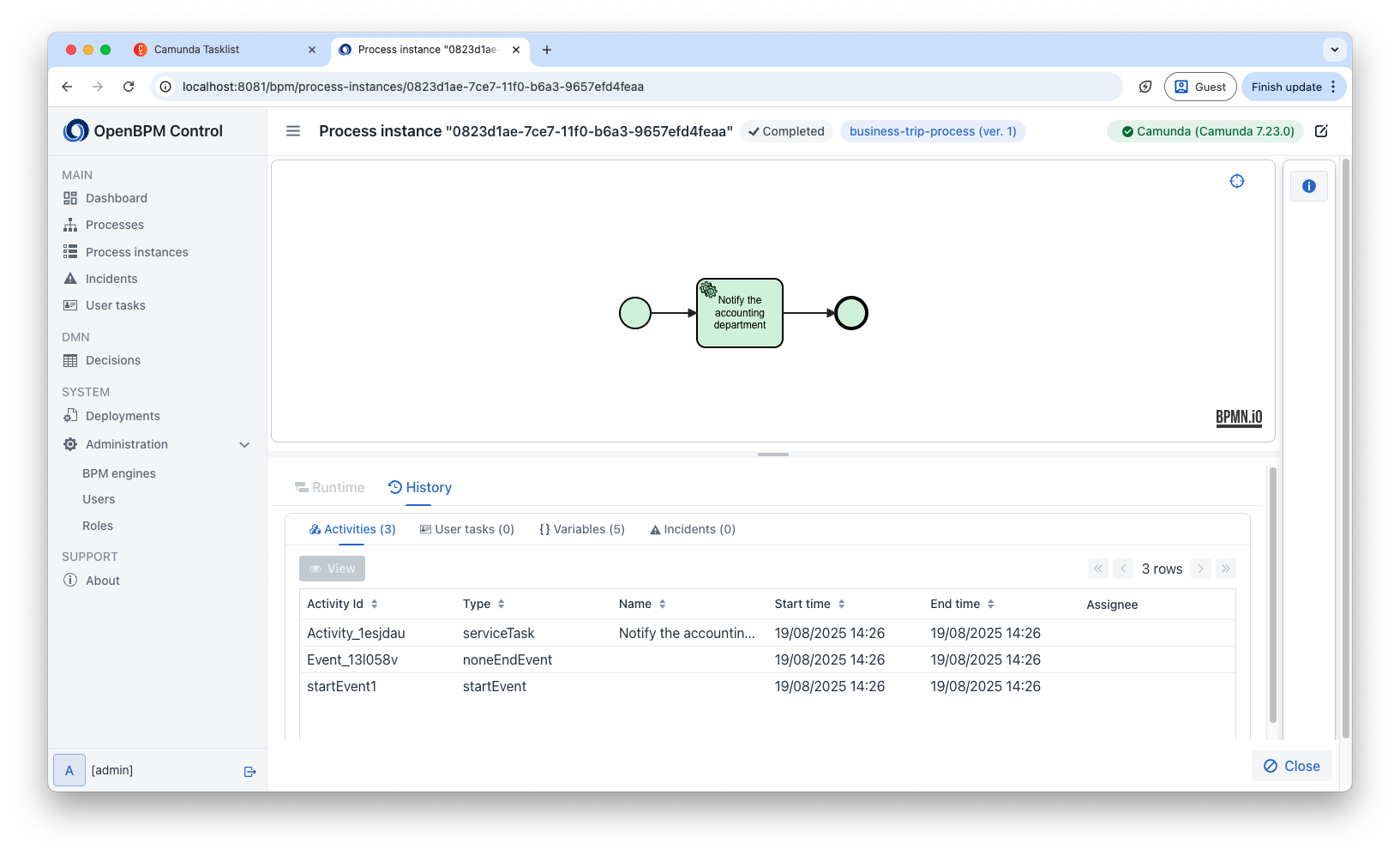
Task: Open Decisions under DMN
Action: [113, 360]
